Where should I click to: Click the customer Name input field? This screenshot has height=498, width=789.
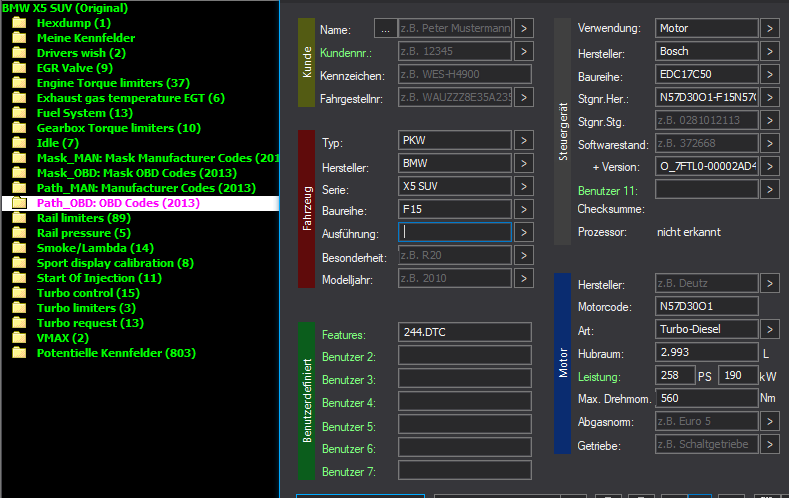click(455, 29)
